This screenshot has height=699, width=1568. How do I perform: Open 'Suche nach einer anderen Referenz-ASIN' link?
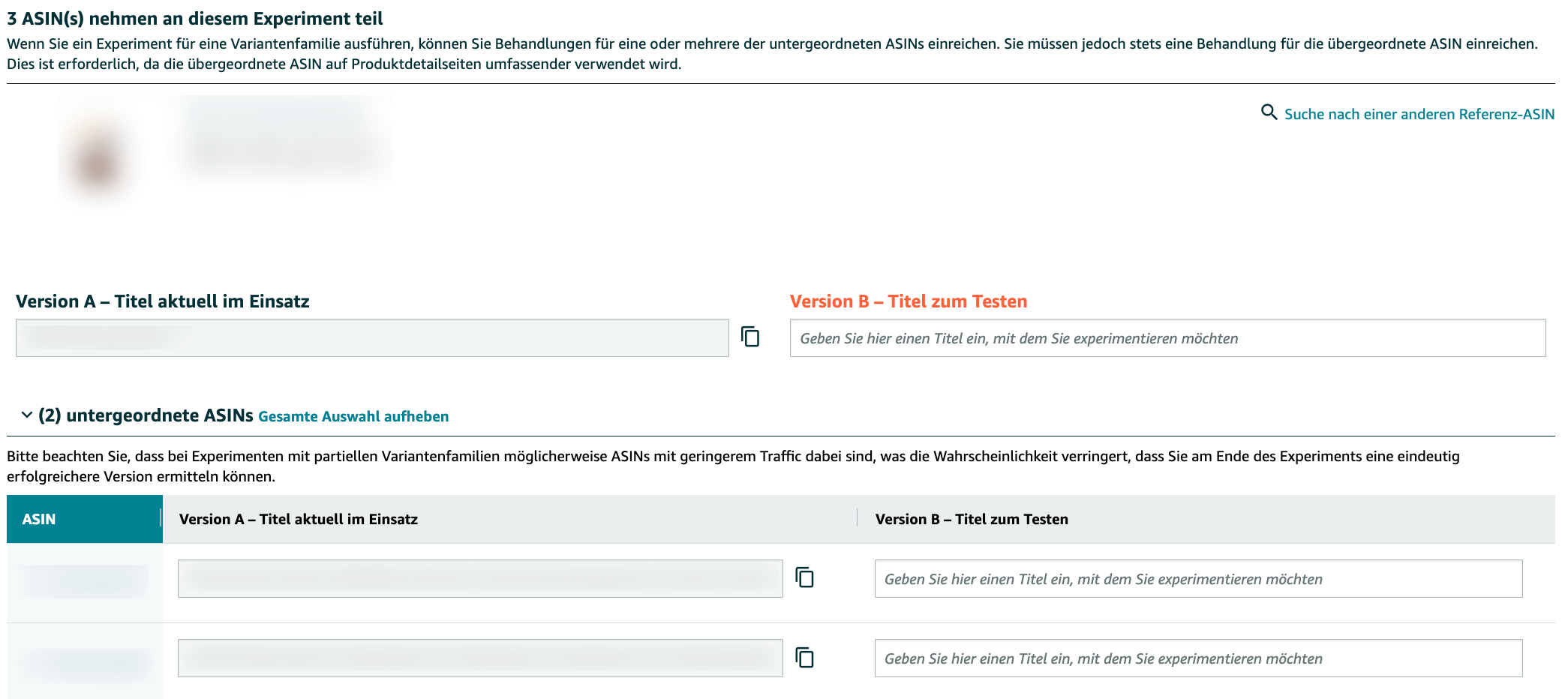1419,114
